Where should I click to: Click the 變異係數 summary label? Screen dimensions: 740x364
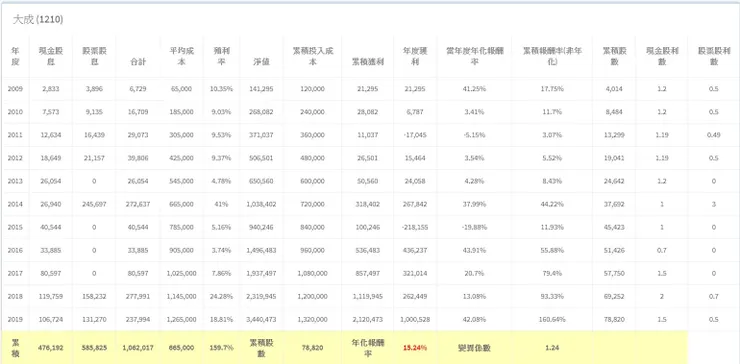(475, 347)
